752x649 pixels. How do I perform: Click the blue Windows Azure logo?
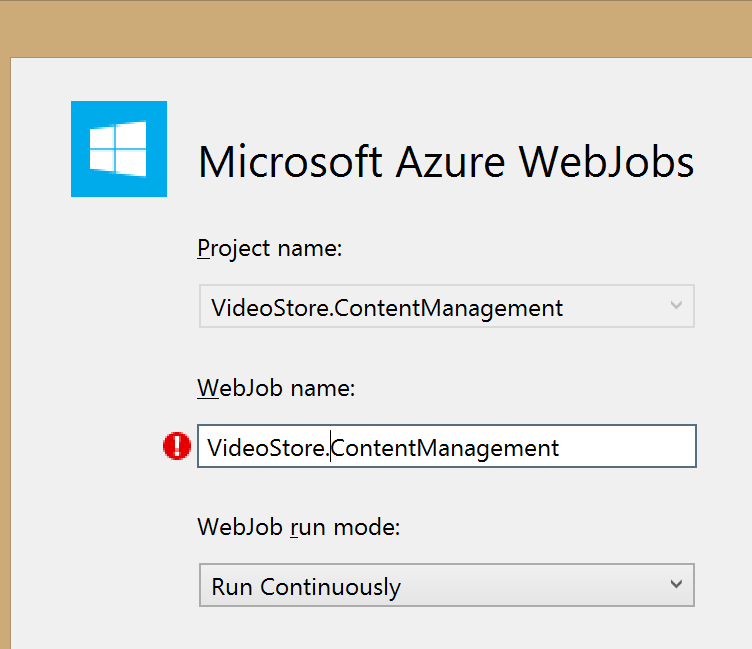(119, 149)
